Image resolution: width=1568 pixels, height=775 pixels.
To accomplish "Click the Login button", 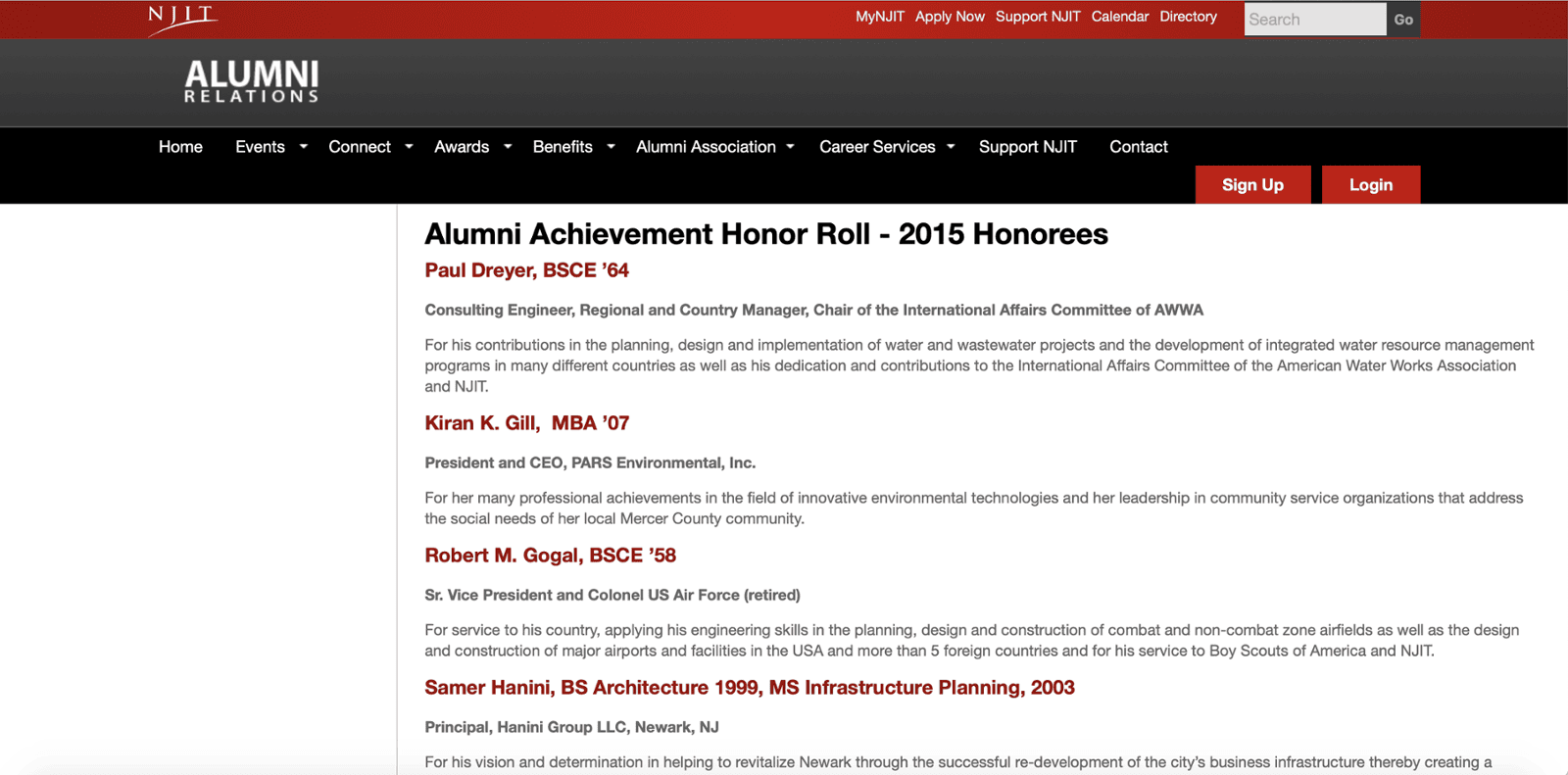I will click(1370, 185).
